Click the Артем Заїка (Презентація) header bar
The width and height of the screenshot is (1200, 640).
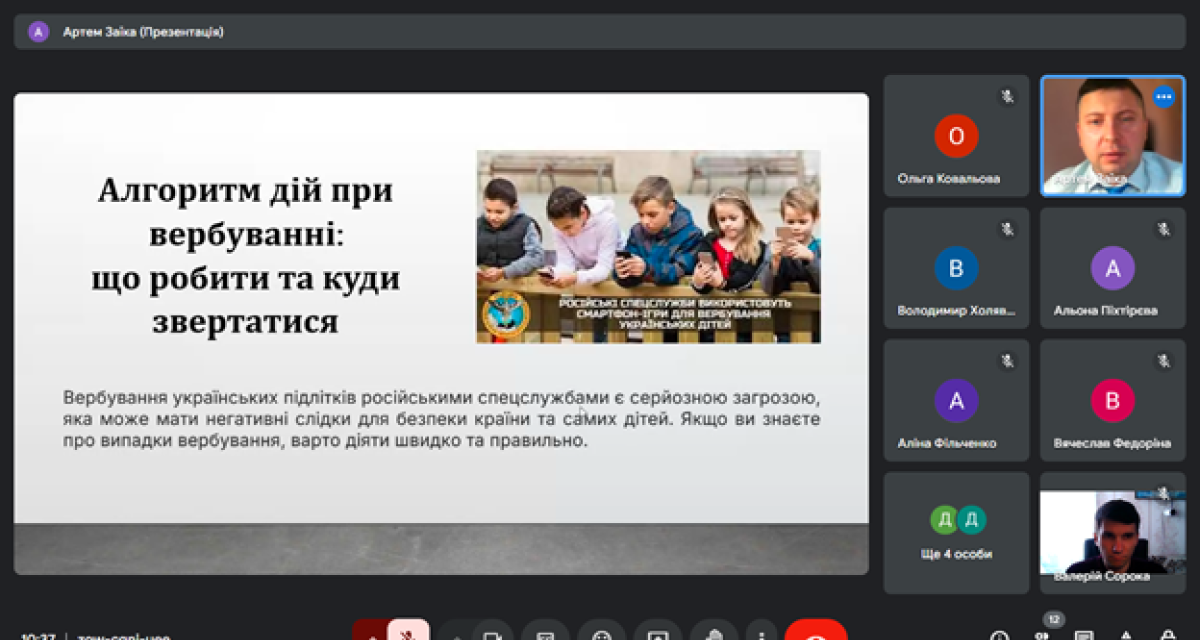click(600, 31)
